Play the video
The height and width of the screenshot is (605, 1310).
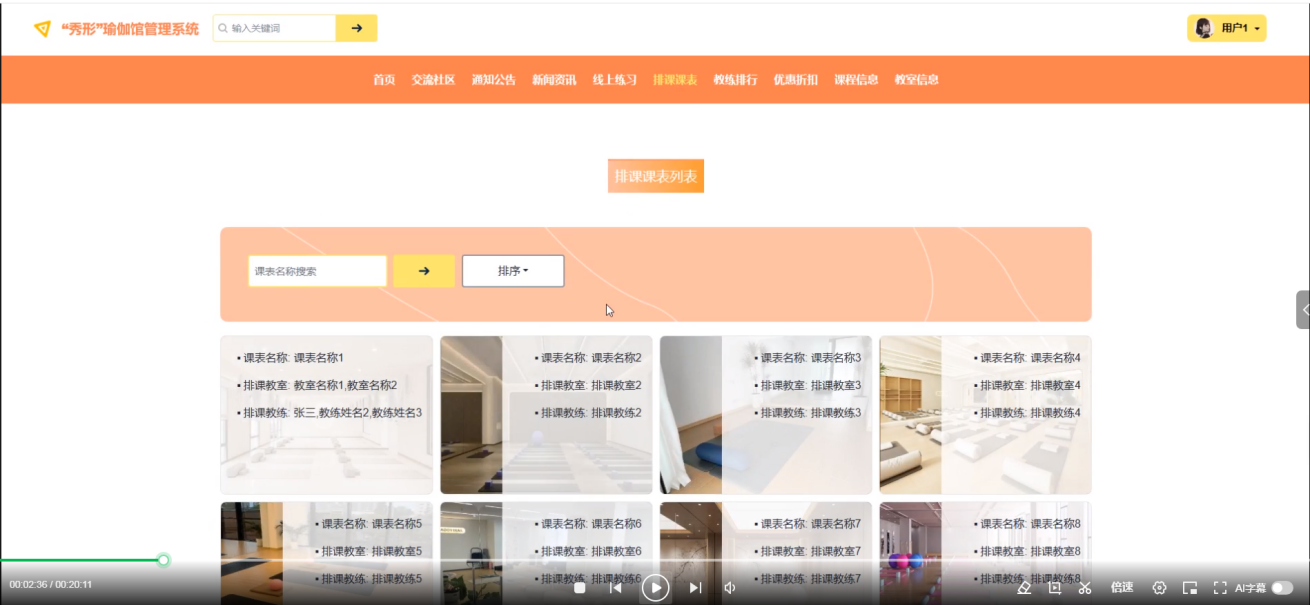coord(655,588)
